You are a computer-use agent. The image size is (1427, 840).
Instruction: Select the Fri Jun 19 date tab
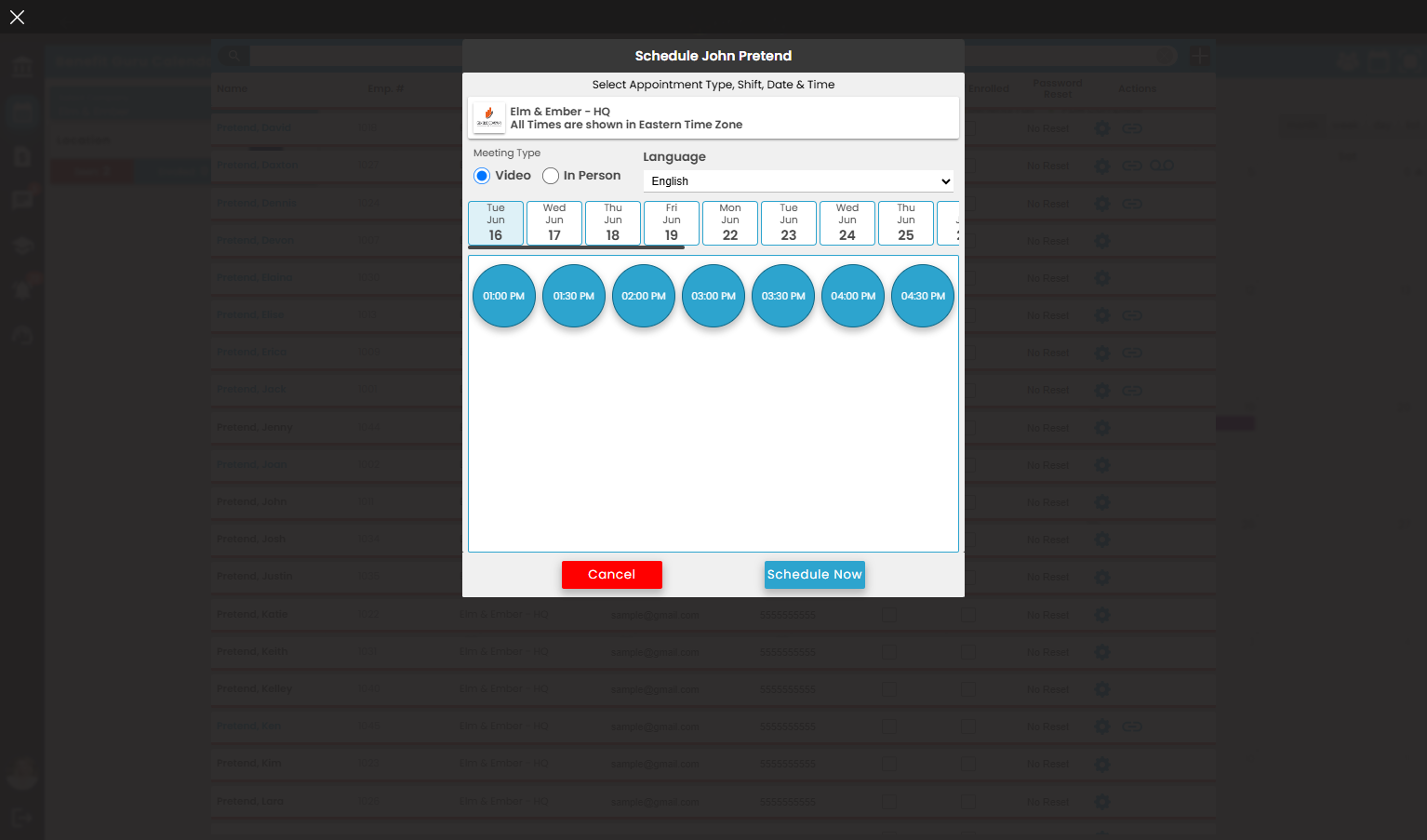(x=672, y=223)
